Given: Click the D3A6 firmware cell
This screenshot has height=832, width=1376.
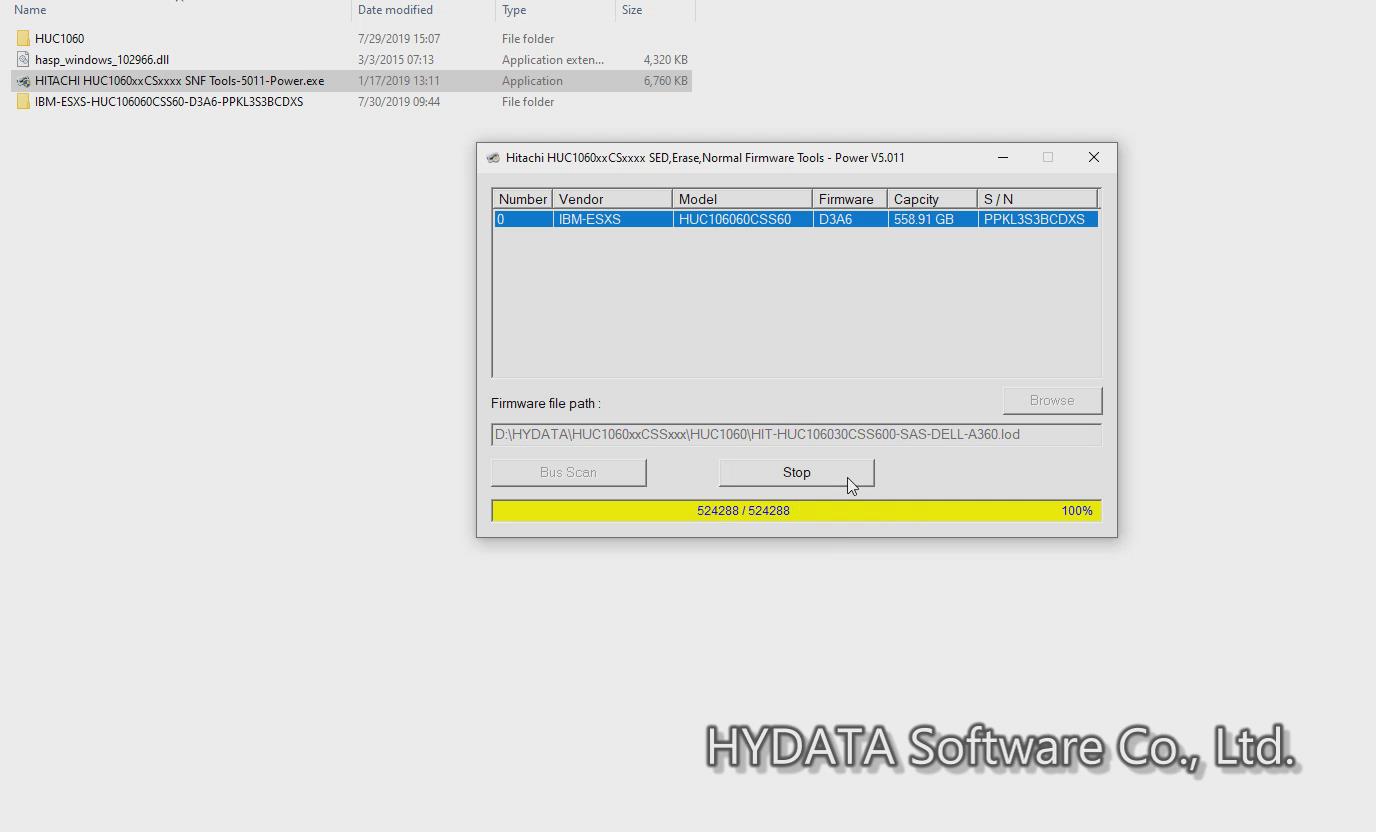Looking at the screenshot, I should [x=850, y=219].
